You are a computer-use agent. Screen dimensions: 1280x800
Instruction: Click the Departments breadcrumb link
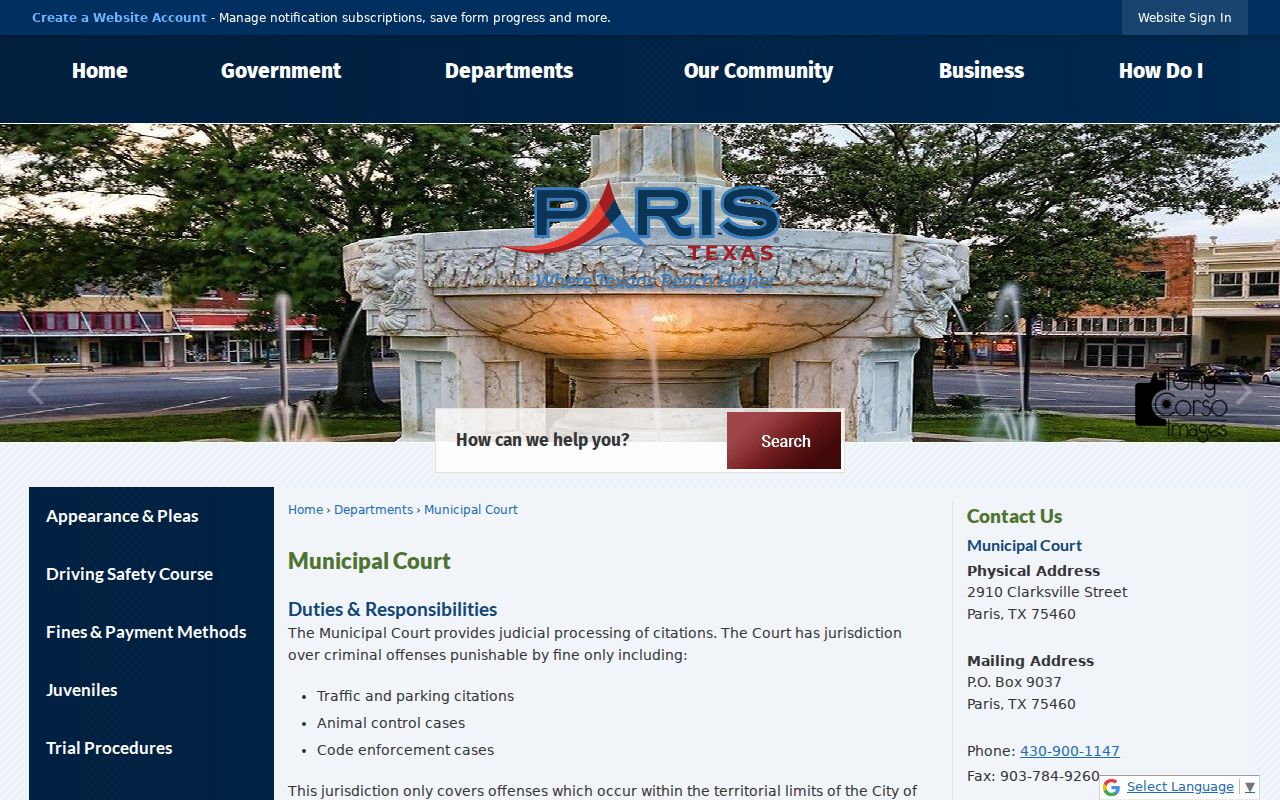coord(373,510)
